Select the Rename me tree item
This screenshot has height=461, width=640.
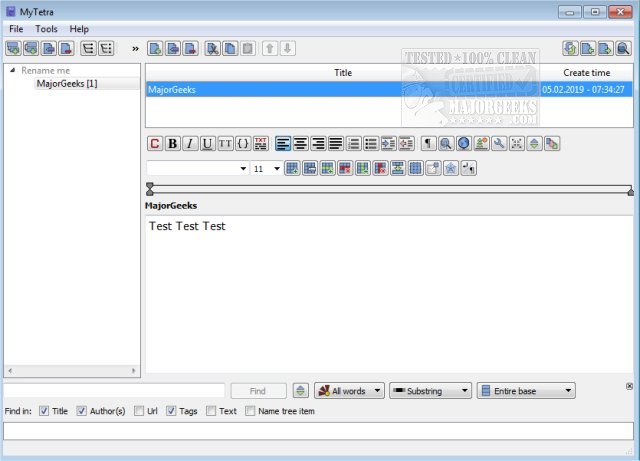point(46,70)
